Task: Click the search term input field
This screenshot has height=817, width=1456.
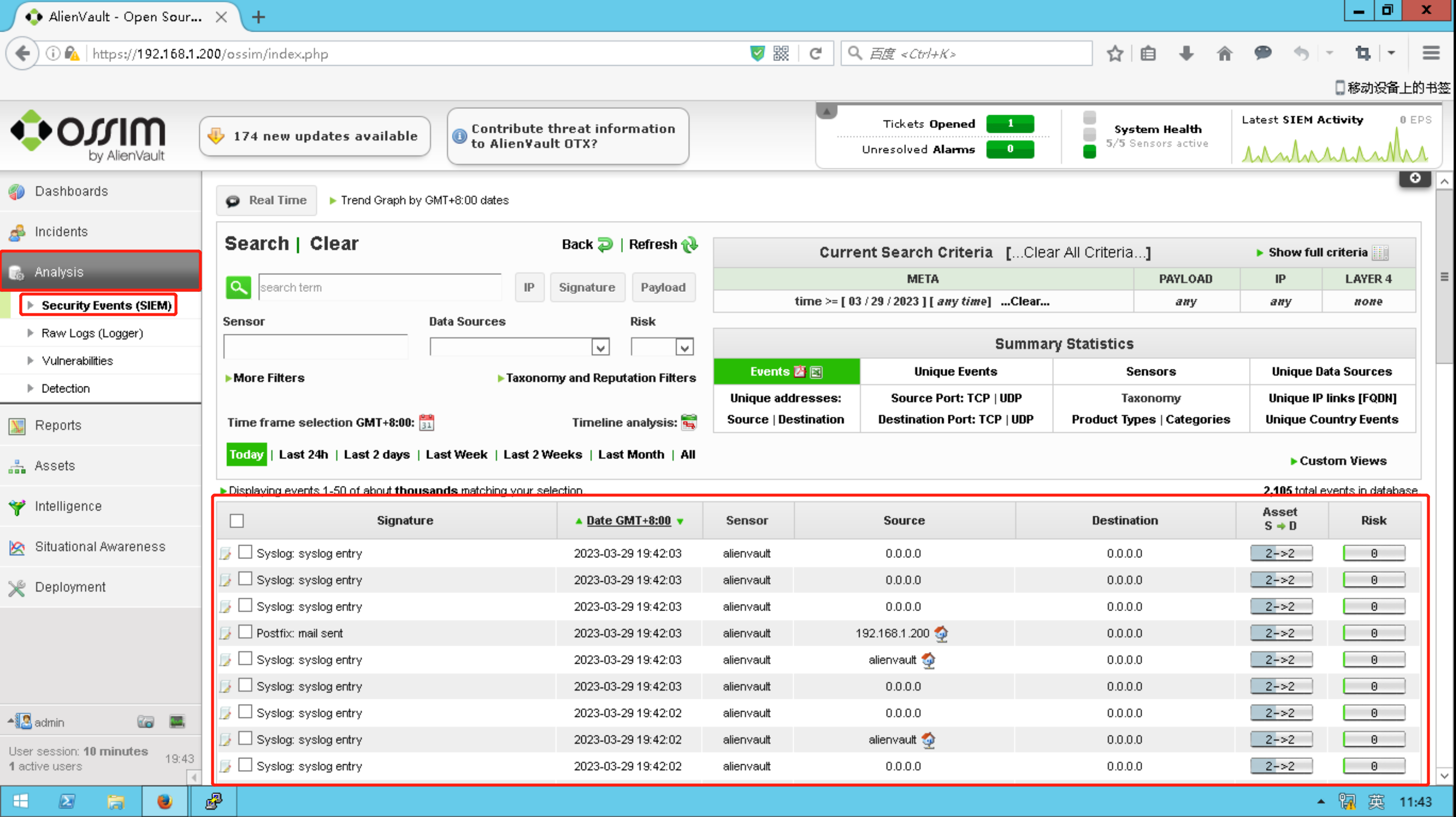Action: [x=379, y=287]
